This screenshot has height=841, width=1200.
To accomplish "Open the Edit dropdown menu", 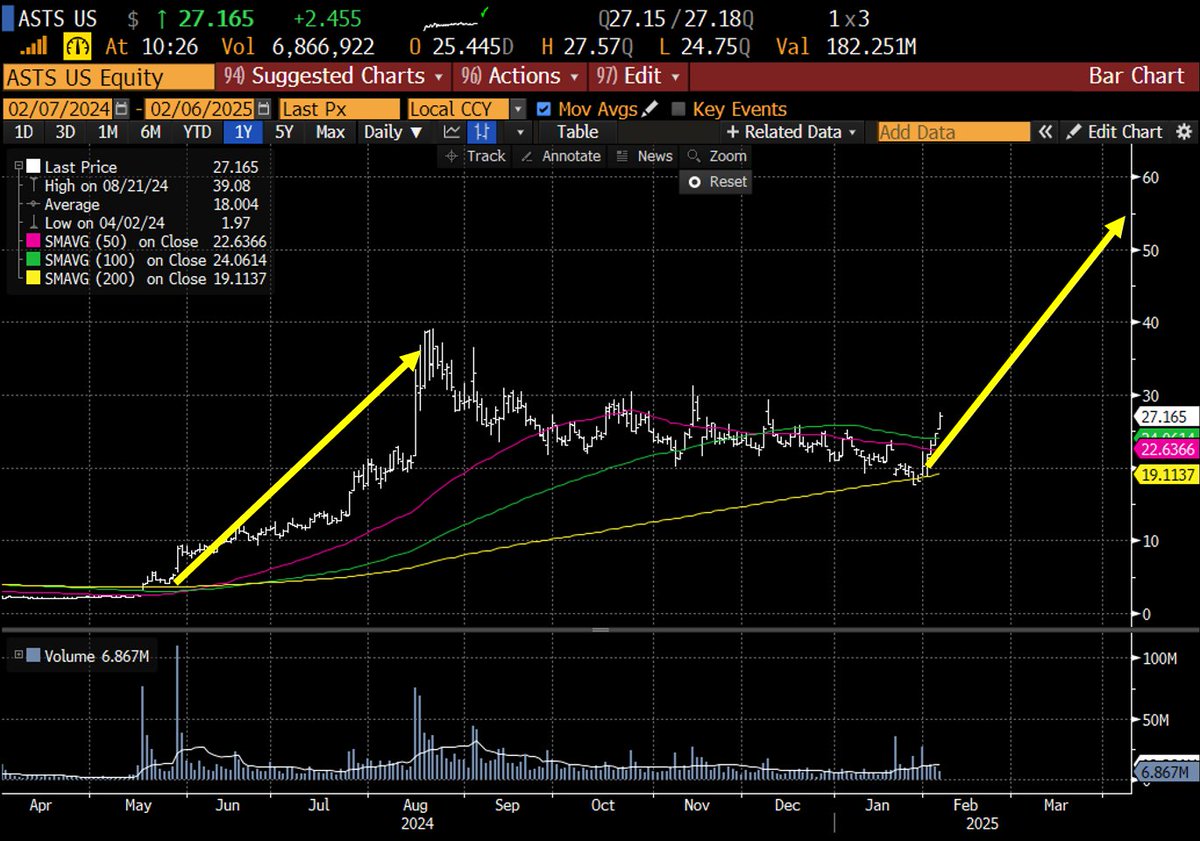I will coord(640,76).
